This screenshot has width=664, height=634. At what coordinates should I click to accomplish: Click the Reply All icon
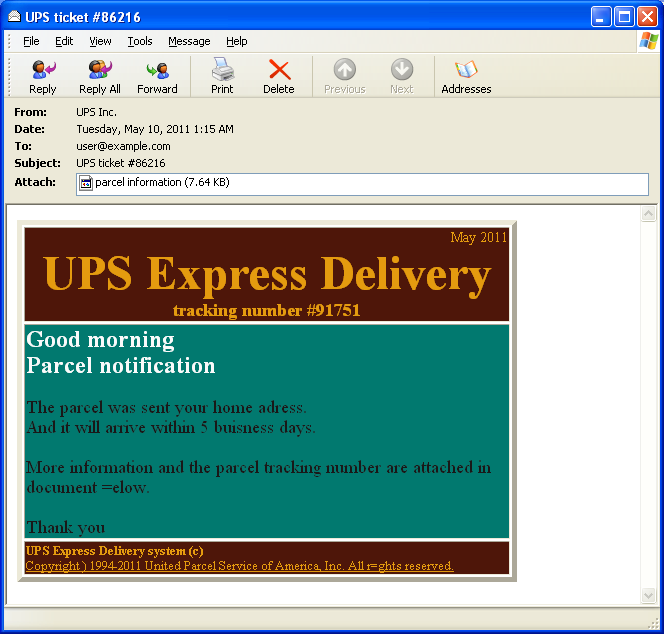99,76
